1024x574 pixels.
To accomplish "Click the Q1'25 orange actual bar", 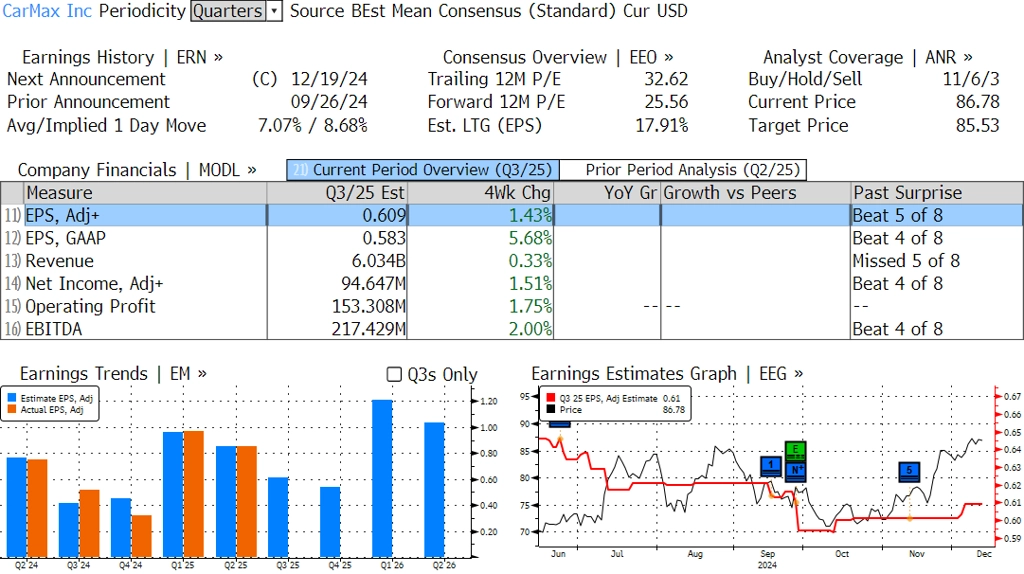I will tap(194, 494).
